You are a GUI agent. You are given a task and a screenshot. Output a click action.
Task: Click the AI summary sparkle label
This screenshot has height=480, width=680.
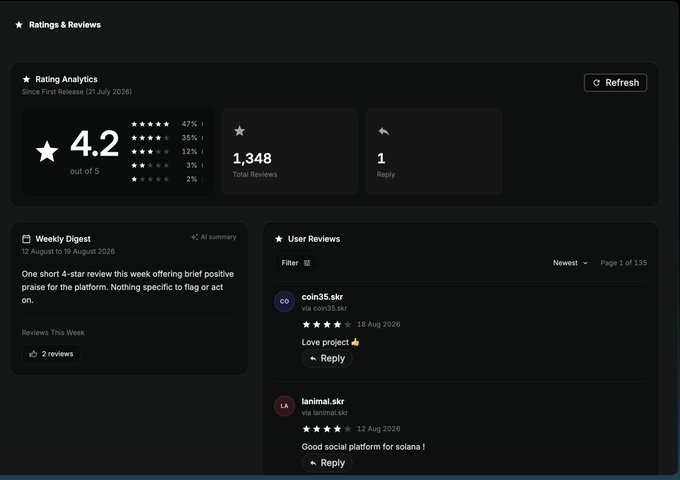click(x=214, y=237)
